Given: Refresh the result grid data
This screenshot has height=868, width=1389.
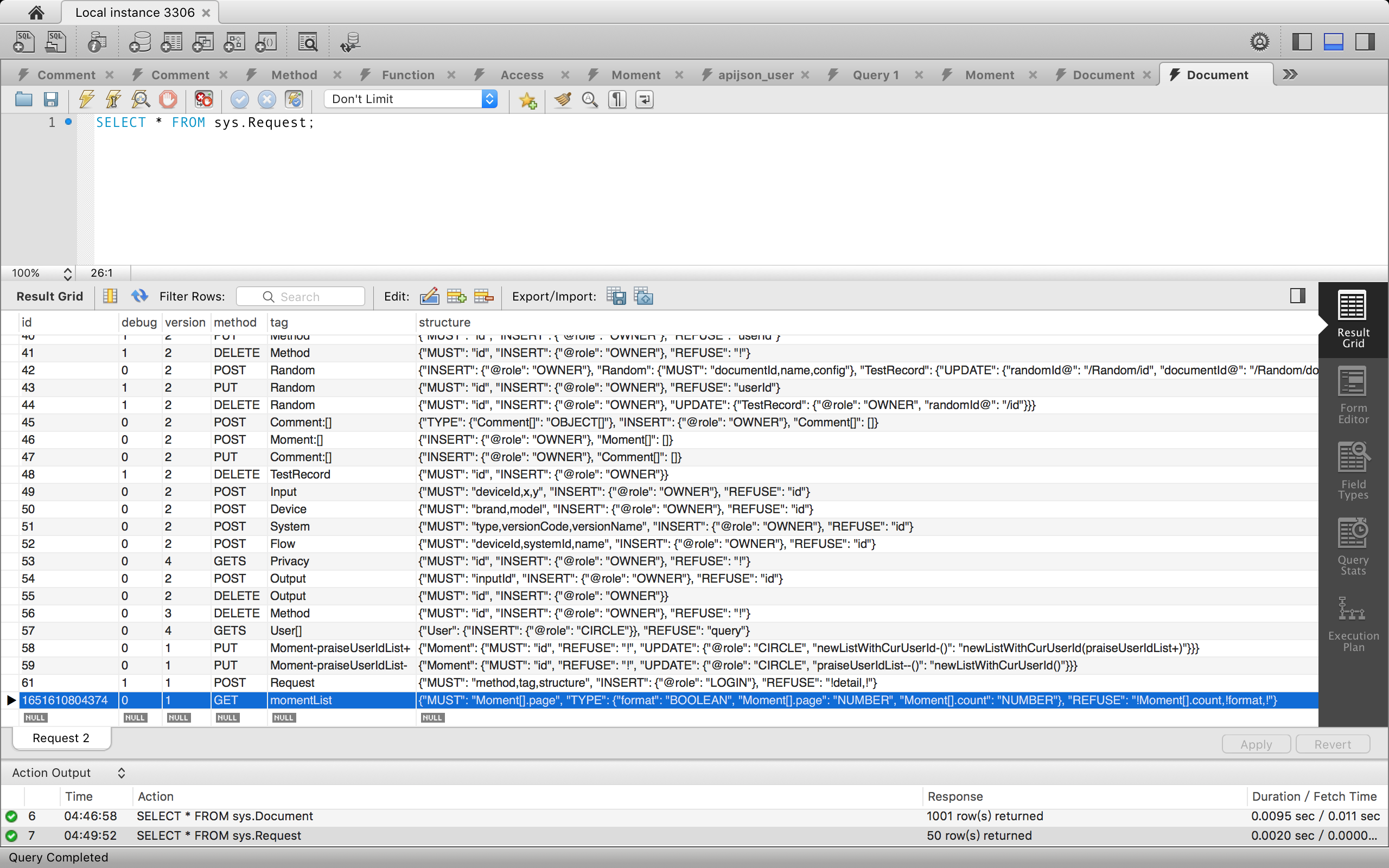Looking at the screenshot, I should tap(139, 296).
